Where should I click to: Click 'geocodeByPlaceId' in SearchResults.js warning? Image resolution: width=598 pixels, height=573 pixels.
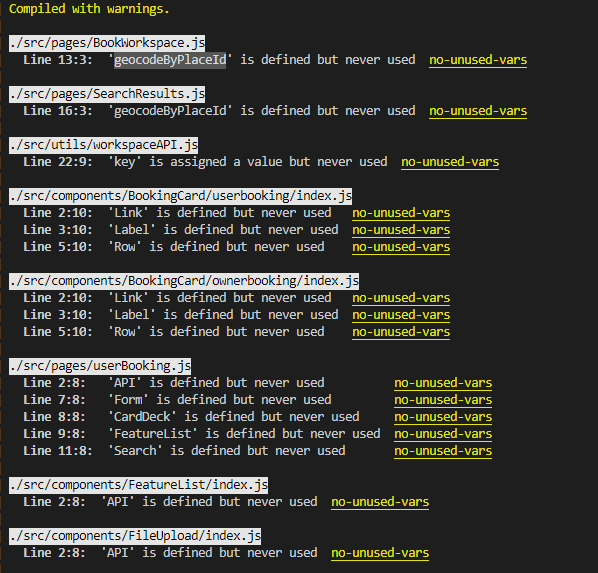[170, 111]
